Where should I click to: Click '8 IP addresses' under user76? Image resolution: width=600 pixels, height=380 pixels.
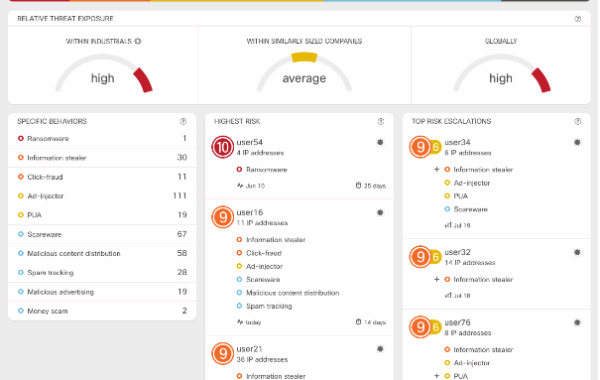click(x=468, y=333)
